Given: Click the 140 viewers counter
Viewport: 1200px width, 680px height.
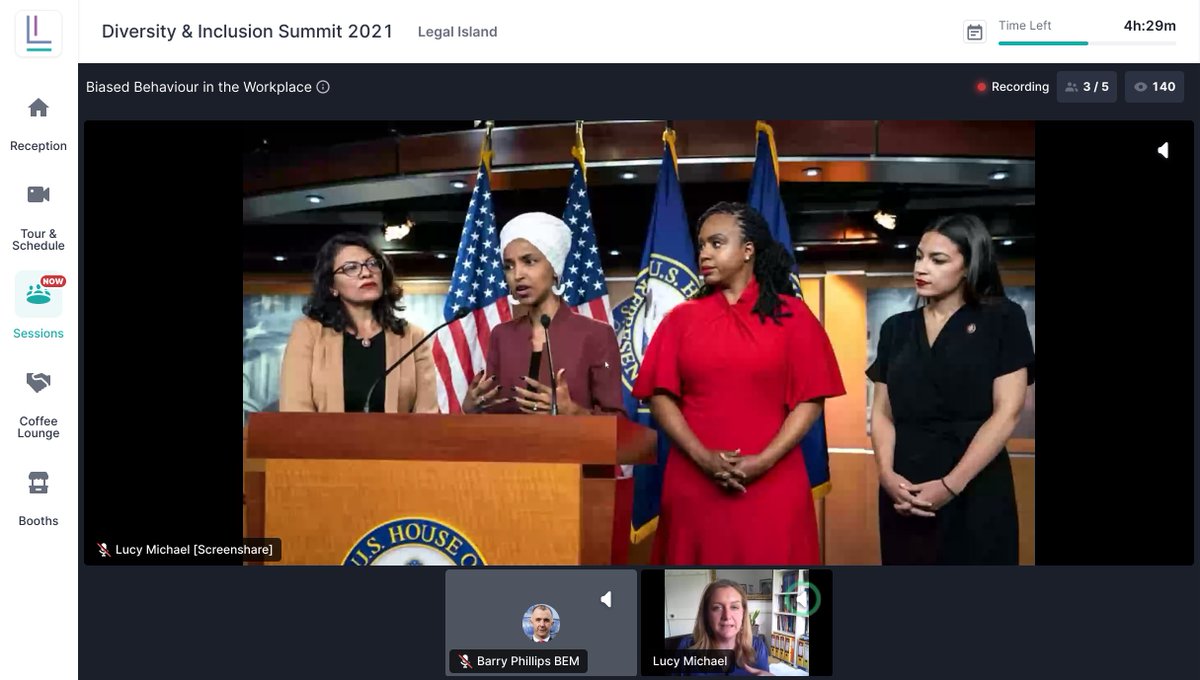Looking at the screenshot, I should (1154, 87).
